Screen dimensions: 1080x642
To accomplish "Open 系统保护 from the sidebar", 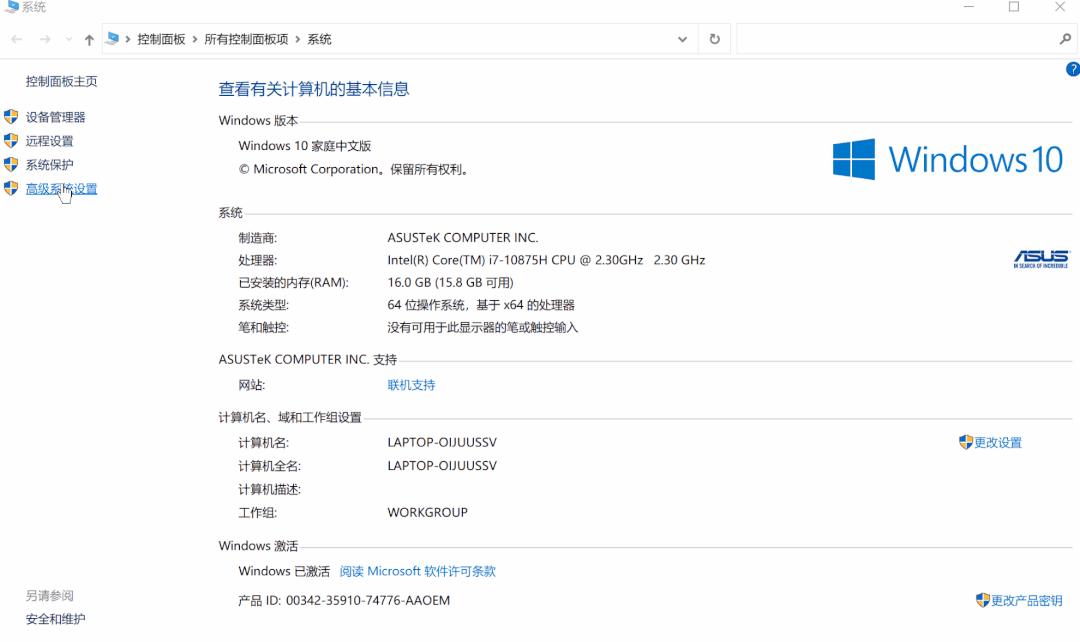I will coord(49,164).
